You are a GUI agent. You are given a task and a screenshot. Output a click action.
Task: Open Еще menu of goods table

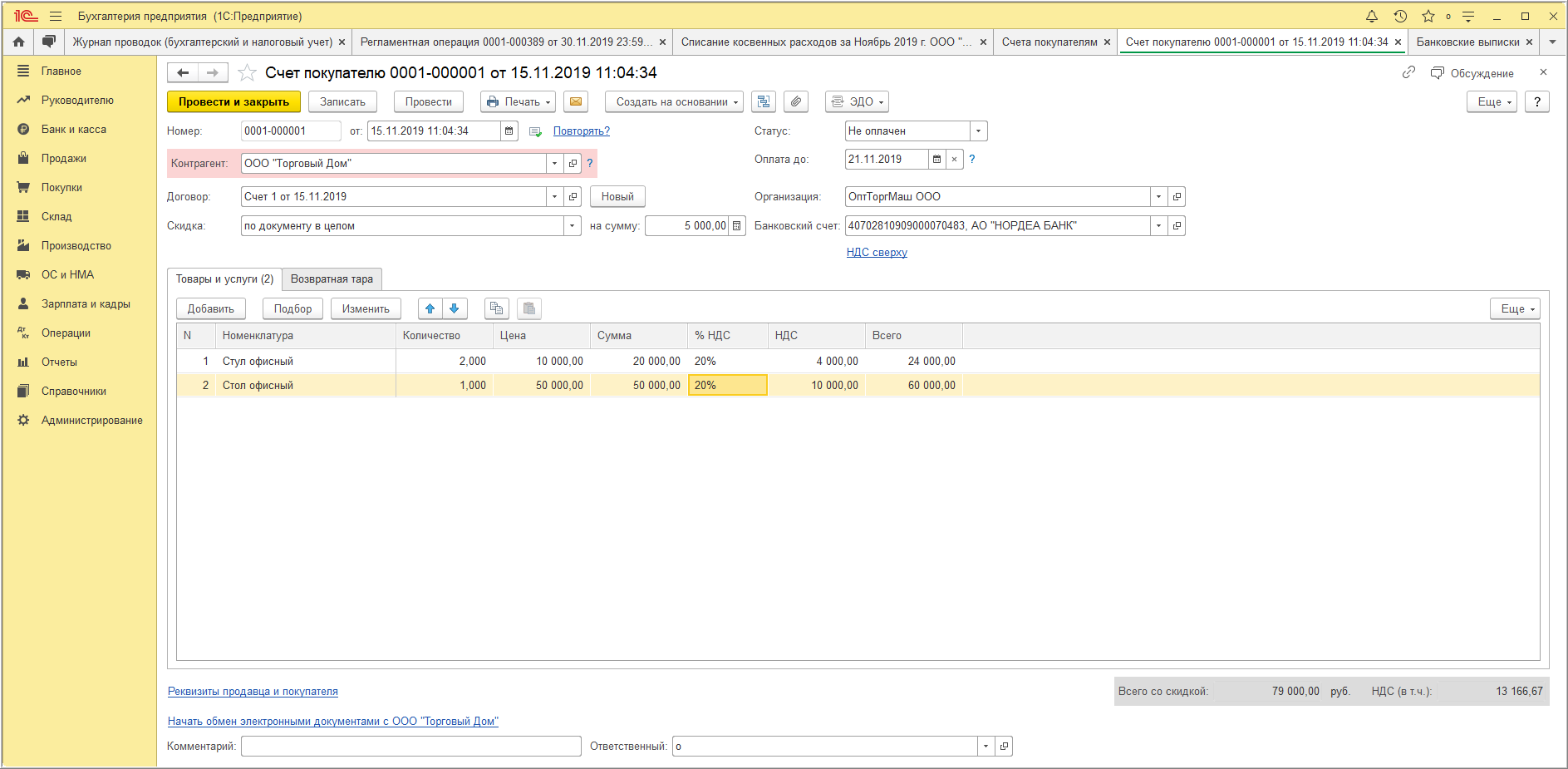[1516, 309]
